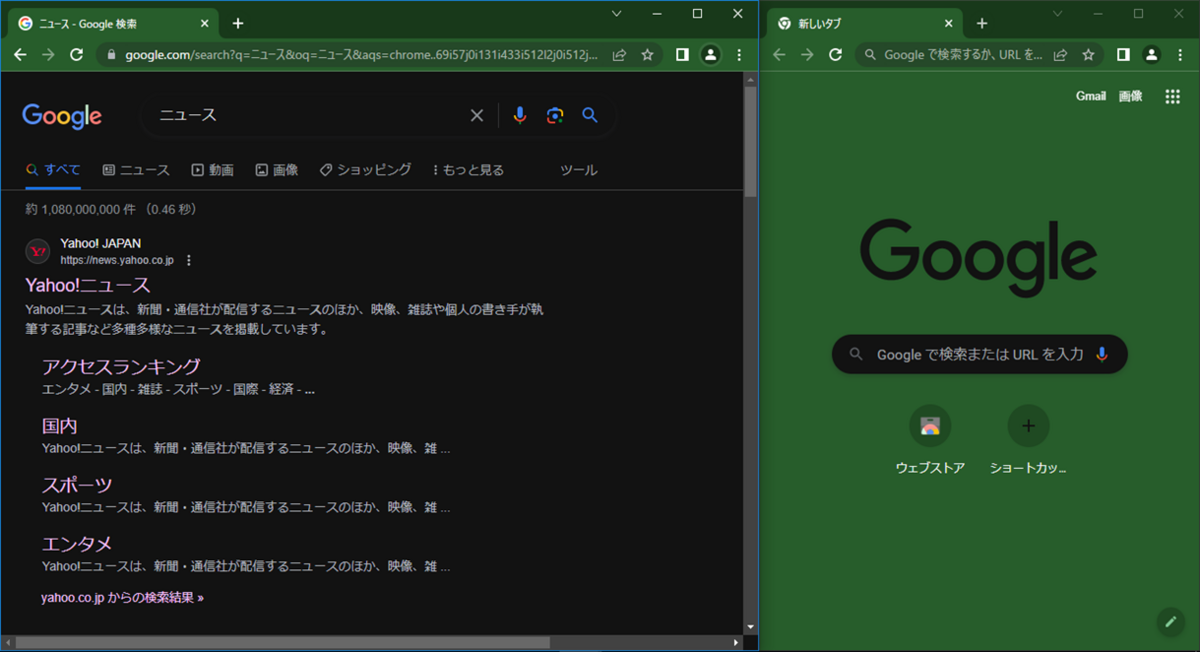The image size is (1200, 652).
Task: Click the https://news.yahoo.co.jp URL text
Action: (117, 260)
